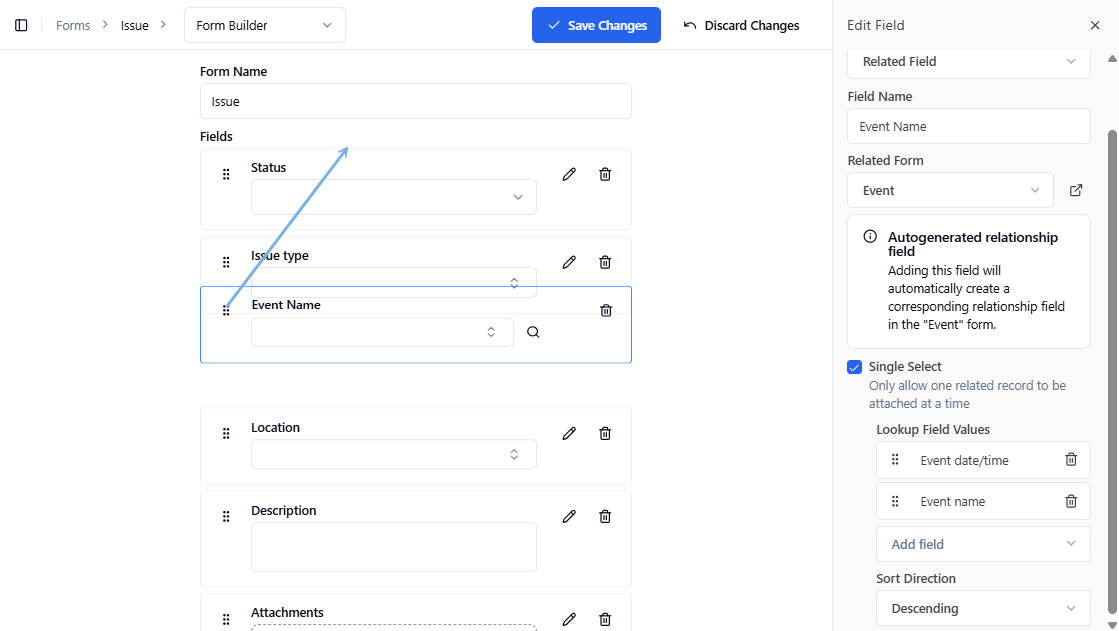This screenshot has height=631, width=1119.
Task: Delete the Event Name field
Action: pyautogui.click(x=606, y=310)
